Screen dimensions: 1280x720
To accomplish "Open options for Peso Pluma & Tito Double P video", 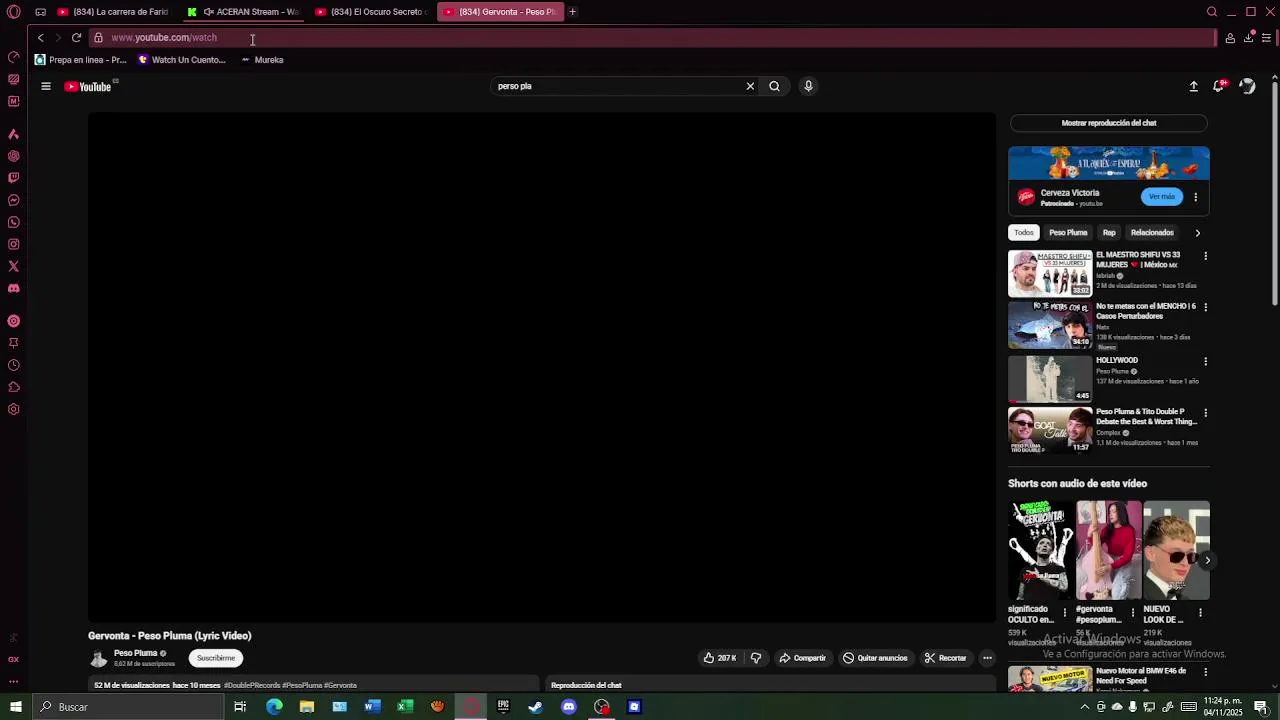I will 1205,413.
